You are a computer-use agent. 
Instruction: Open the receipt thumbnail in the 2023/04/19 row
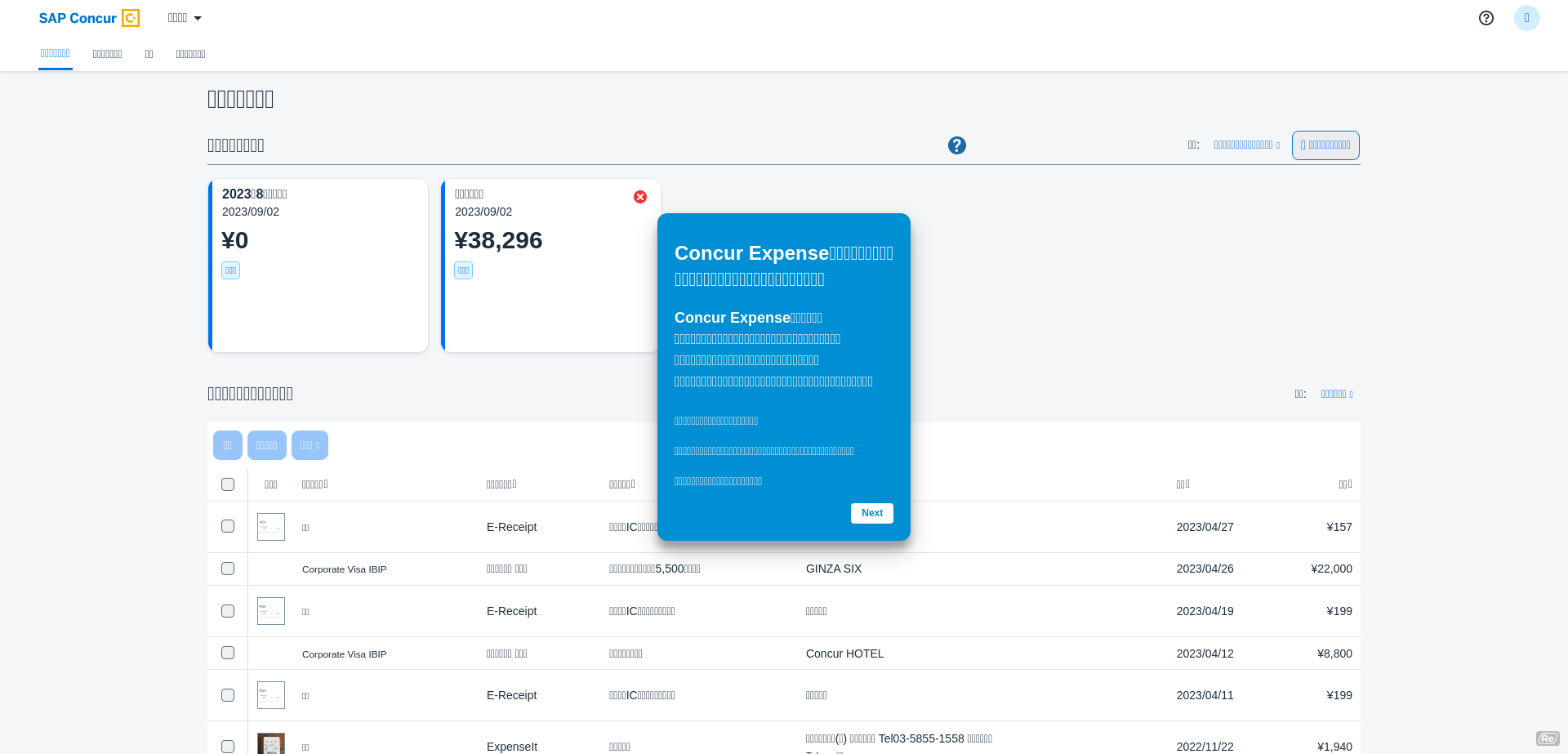[x=271, y=611]
